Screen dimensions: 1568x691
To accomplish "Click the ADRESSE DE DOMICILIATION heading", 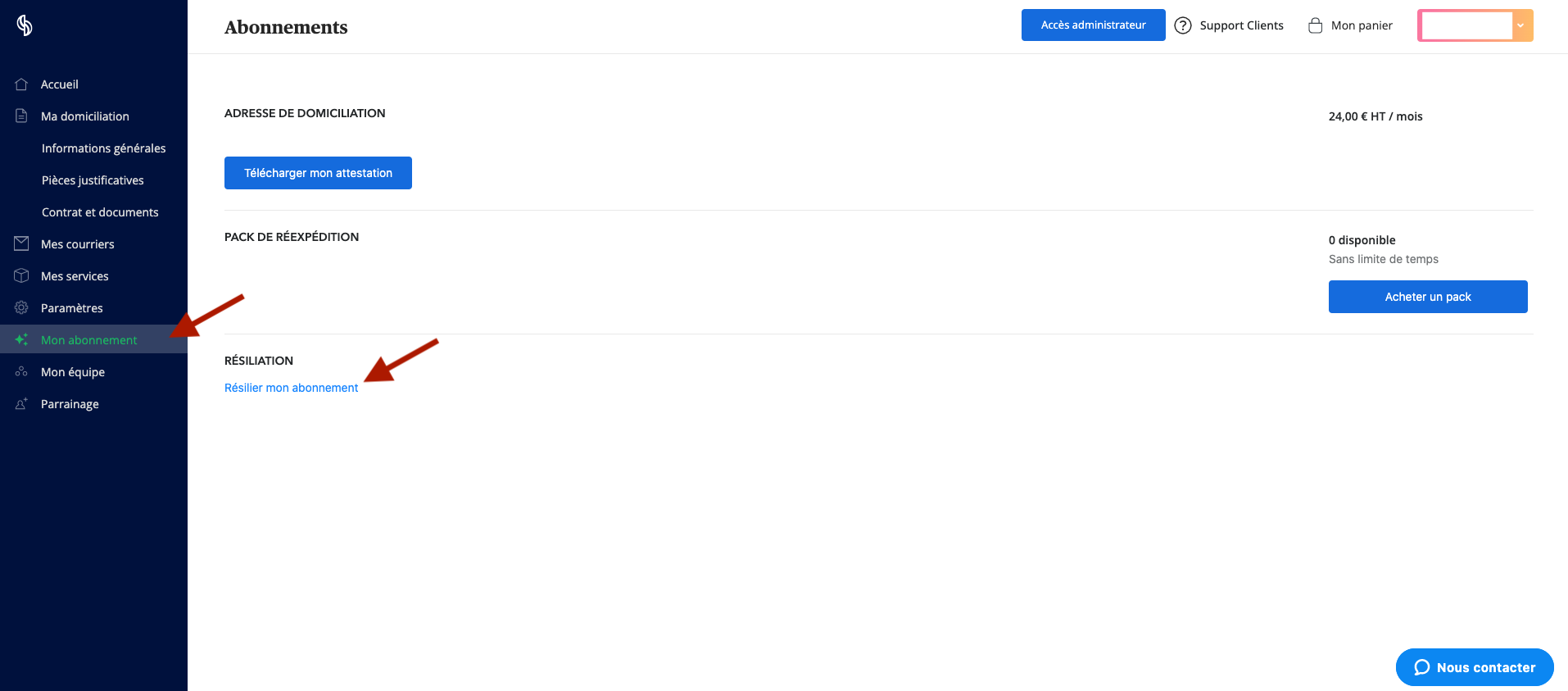I will tap(305, 113).
